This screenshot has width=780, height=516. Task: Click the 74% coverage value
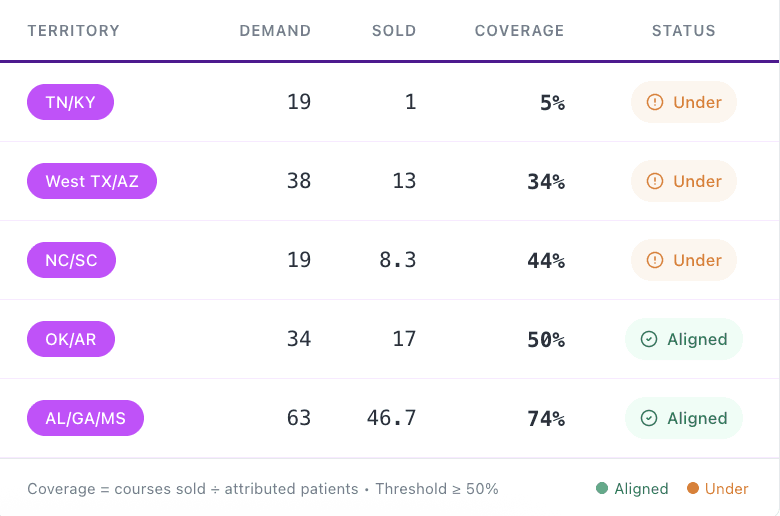click(546, 418)
